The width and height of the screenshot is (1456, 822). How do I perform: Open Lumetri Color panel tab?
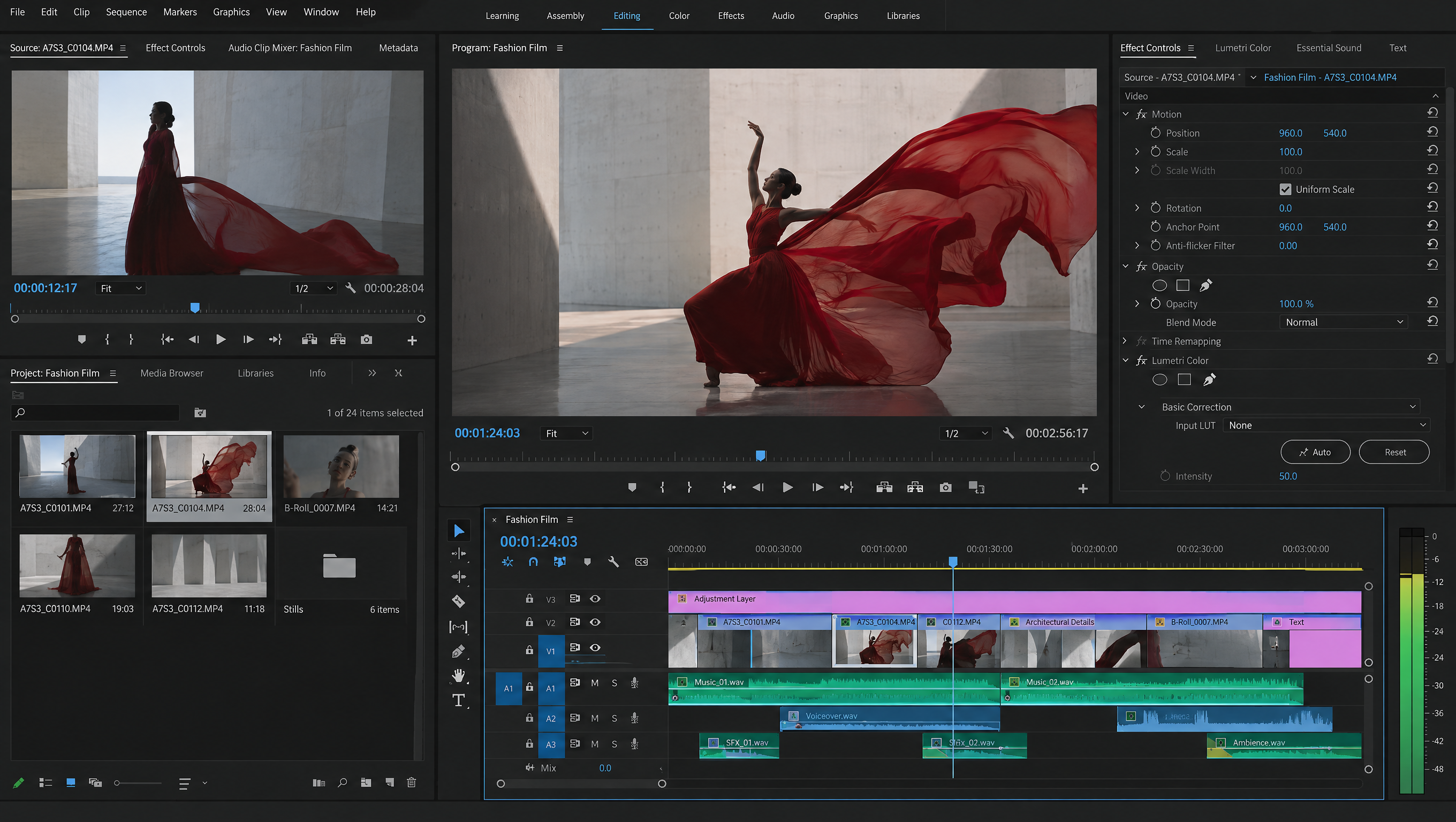(x=1242, y=48)
